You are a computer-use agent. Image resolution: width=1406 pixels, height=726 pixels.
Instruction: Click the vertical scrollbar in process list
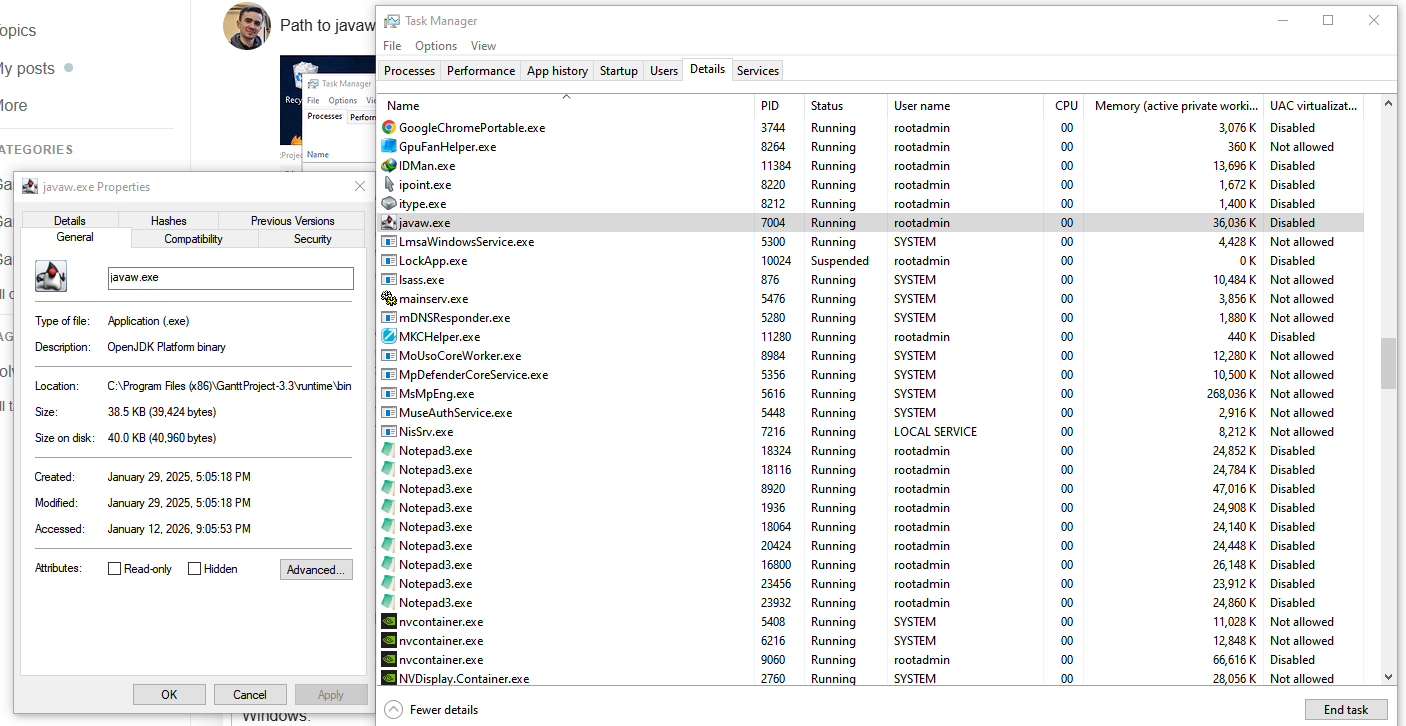coord(1388,362)
